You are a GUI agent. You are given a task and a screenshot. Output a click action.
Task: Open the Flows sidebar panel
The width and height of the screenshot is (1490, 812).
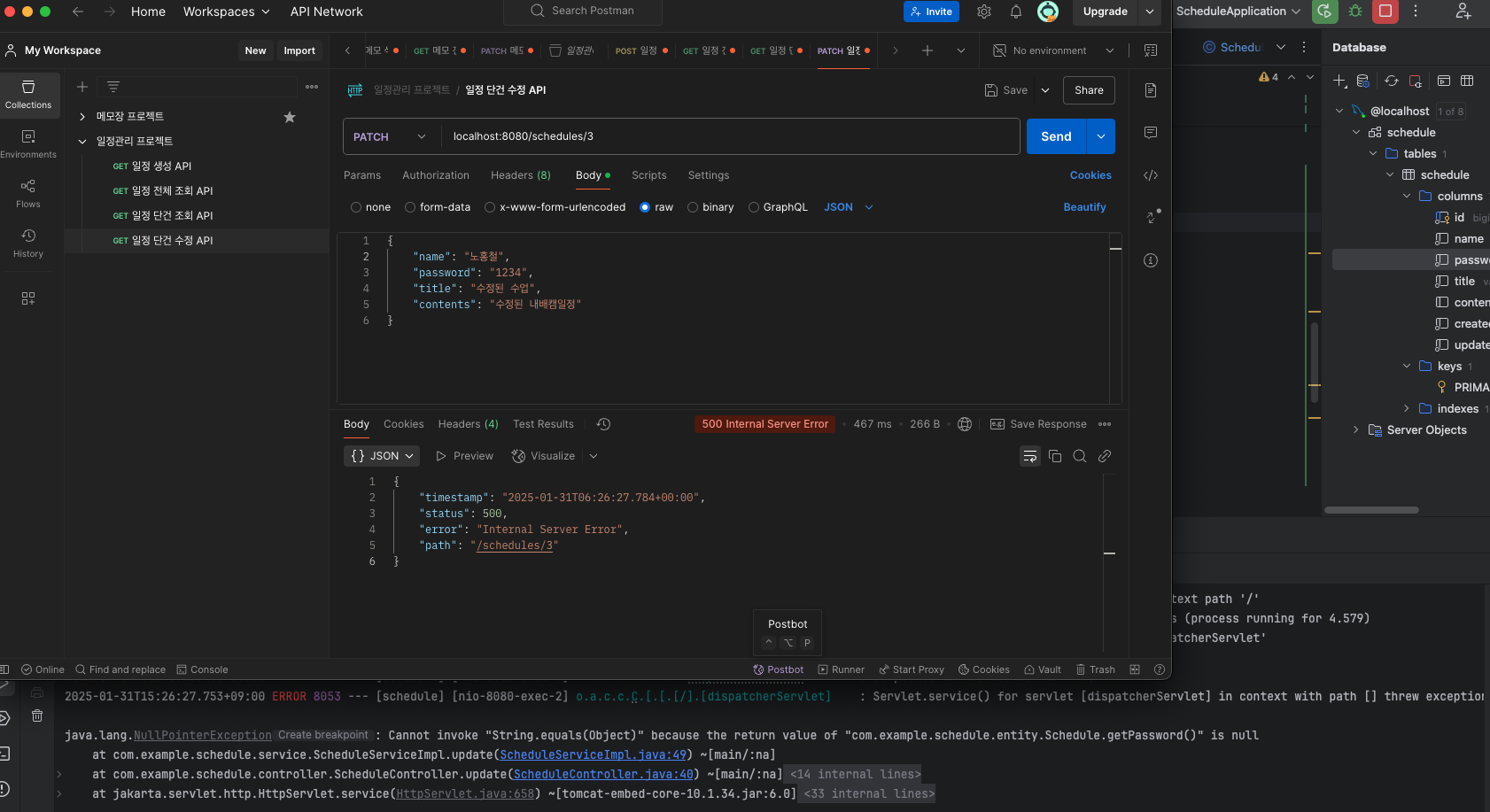28,193
